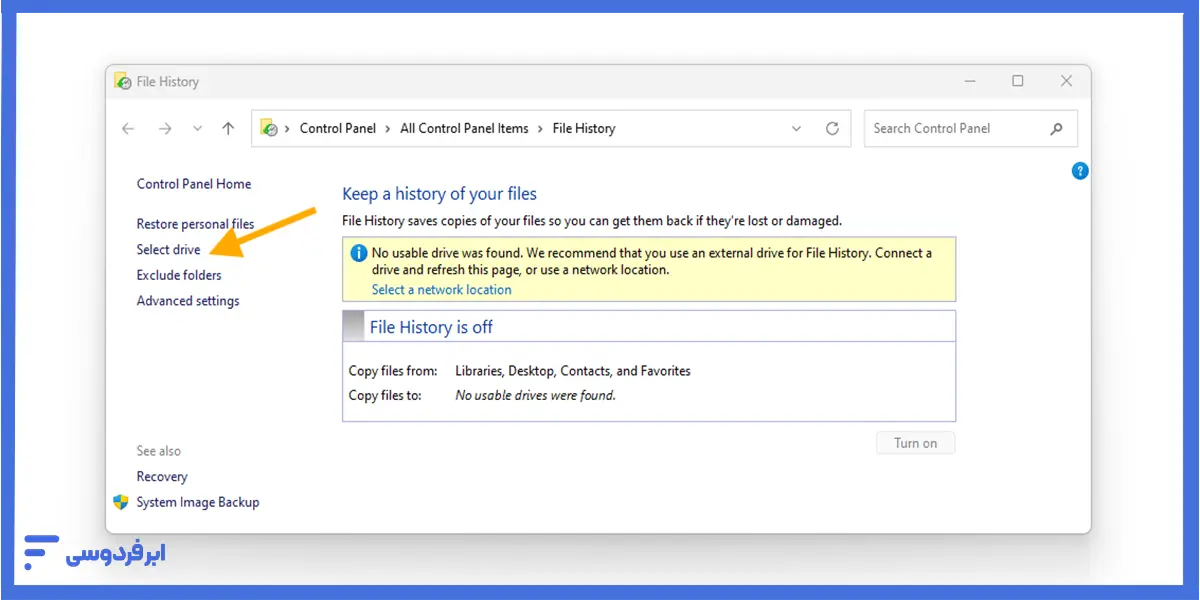Maximize the File History window
The image size is (1200, 600).
1017,81
